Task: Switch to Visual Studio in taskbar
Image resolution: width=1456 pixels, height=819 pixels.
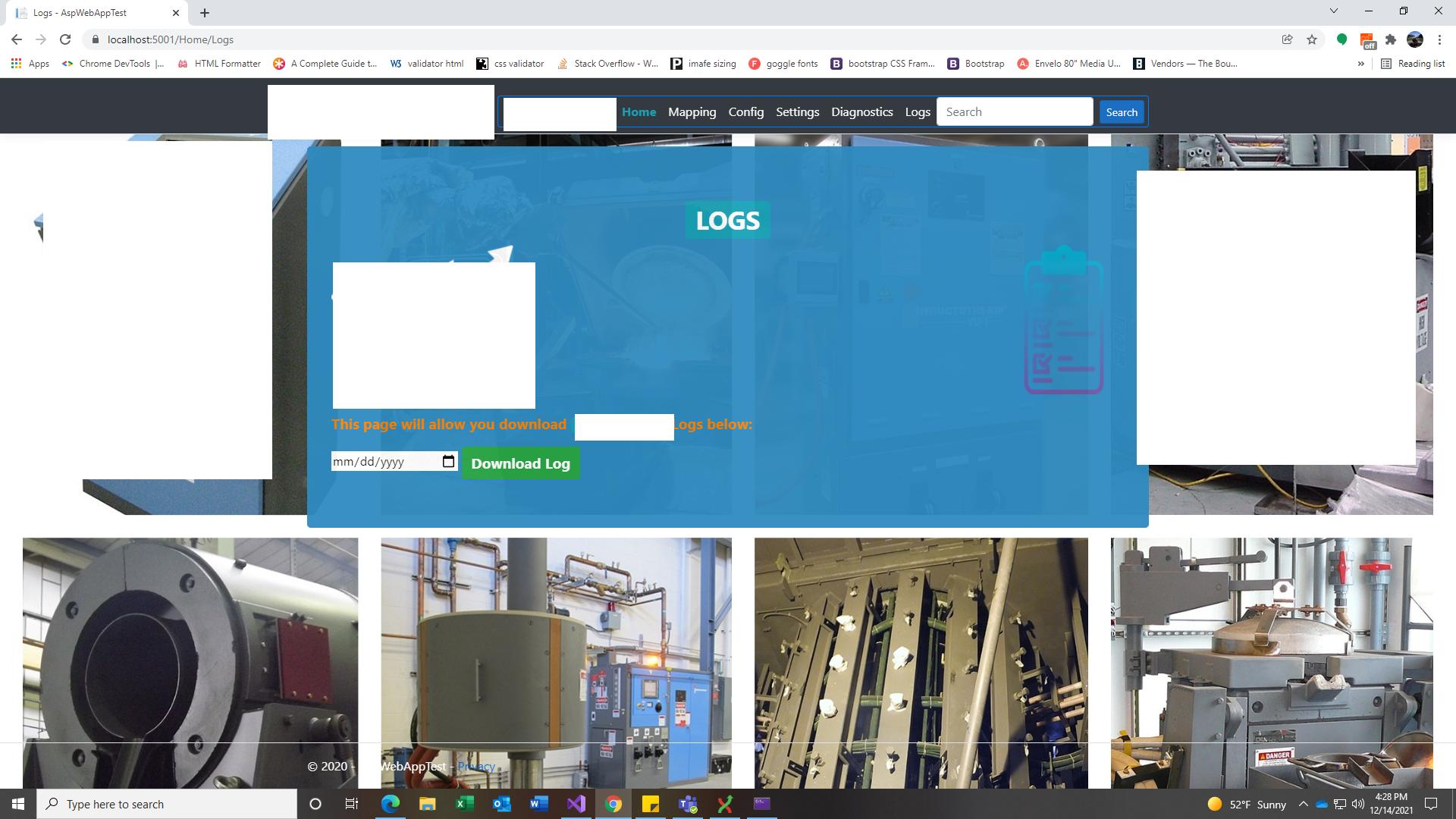Action: 576,804
